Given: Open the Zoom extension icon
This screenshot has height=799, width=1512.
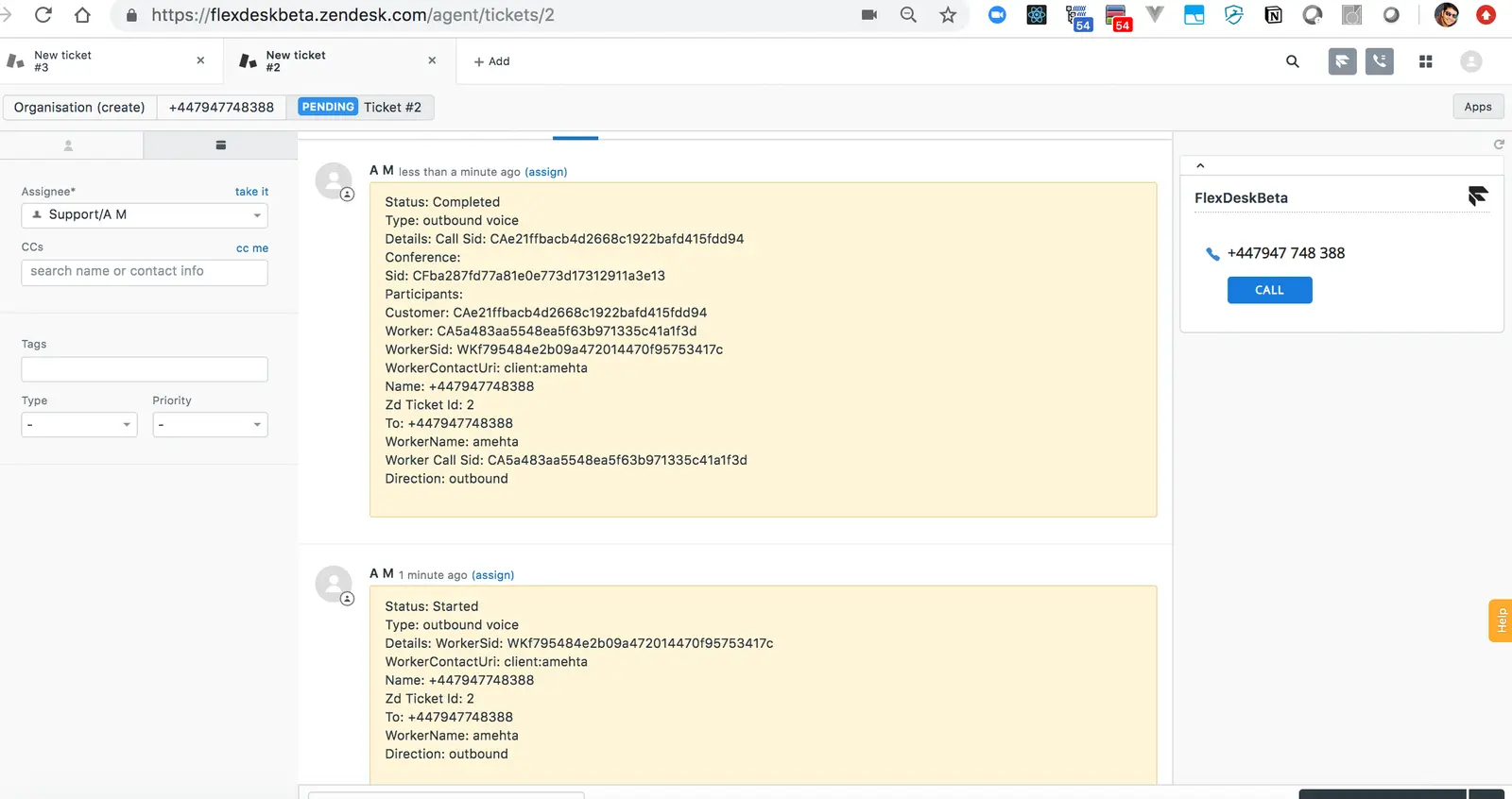Looking at the screenshot, I should pyautogui.click(x=997, y=14).
